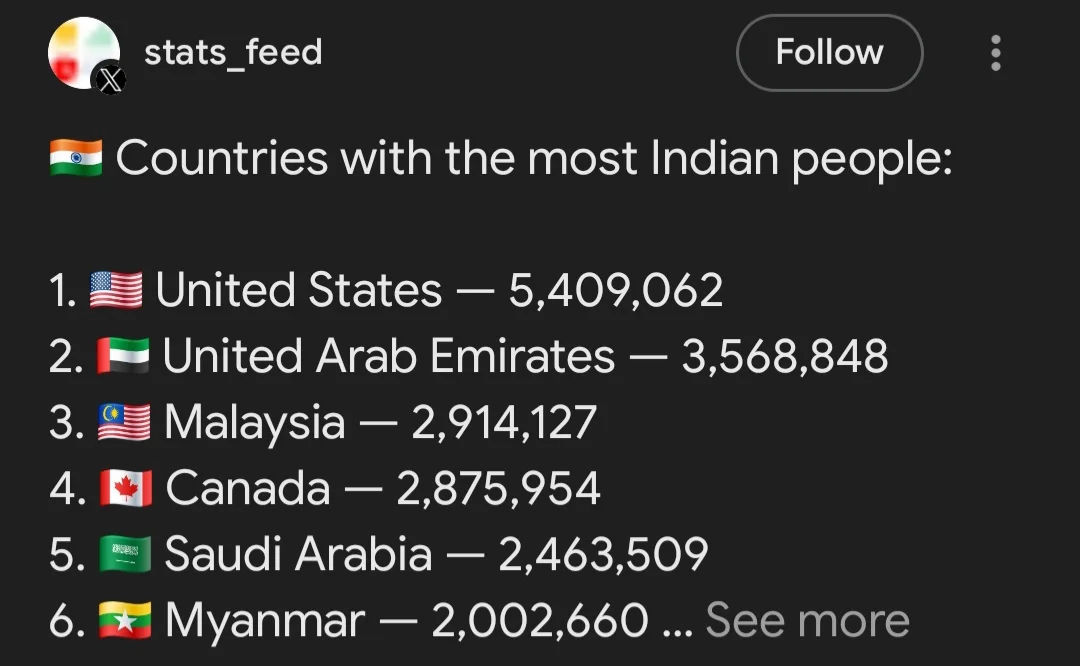Click the Saudi Arabia flag icon
The height and width of the screenshot is (666, 1080).
125,555
